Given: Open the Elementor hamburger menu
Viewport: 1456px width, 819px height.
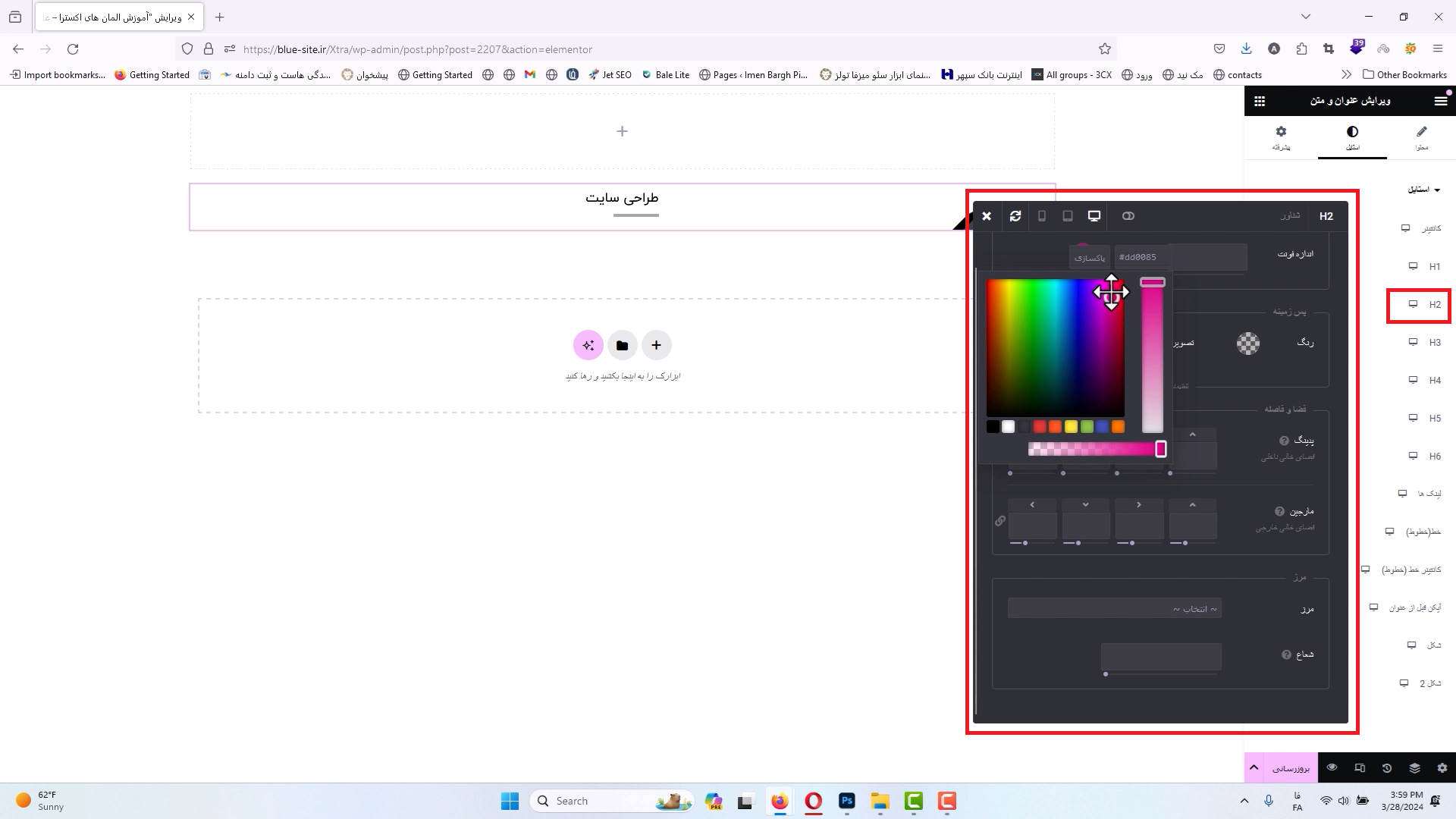Looking at the screenshot, I should click(x=1441, y=101).
